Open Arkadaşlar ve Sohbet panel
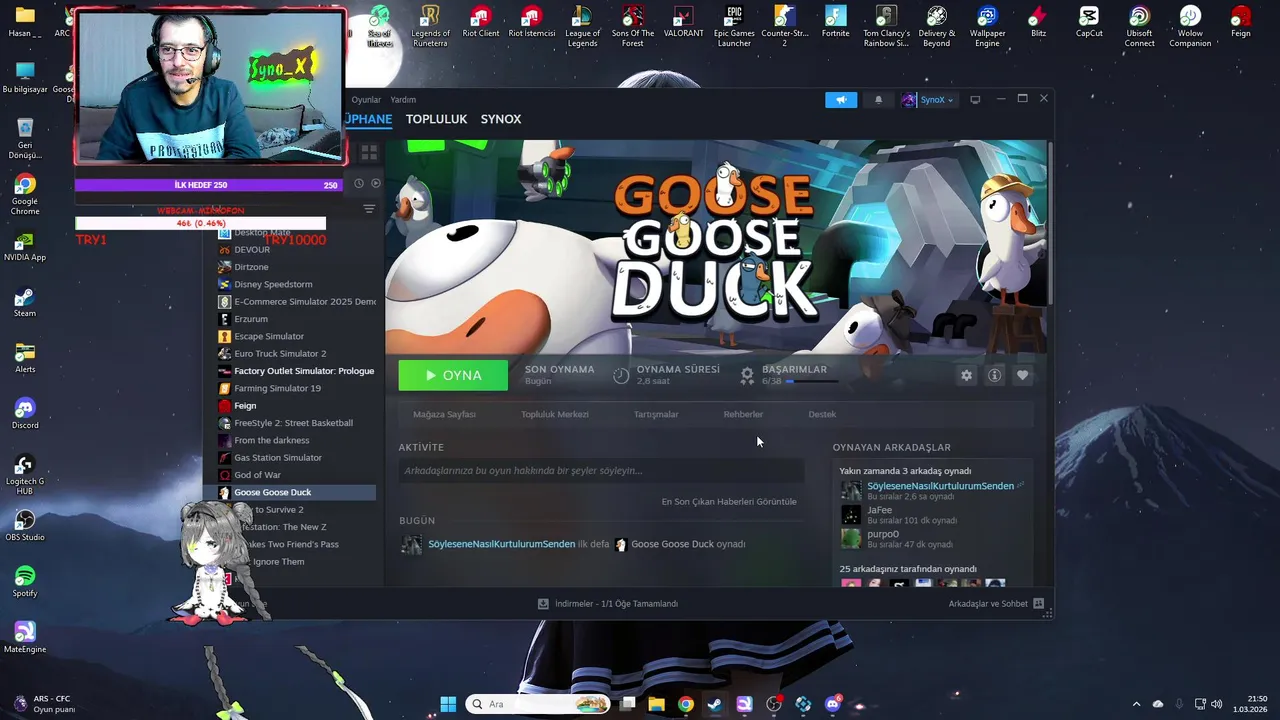 coord(996,604)
